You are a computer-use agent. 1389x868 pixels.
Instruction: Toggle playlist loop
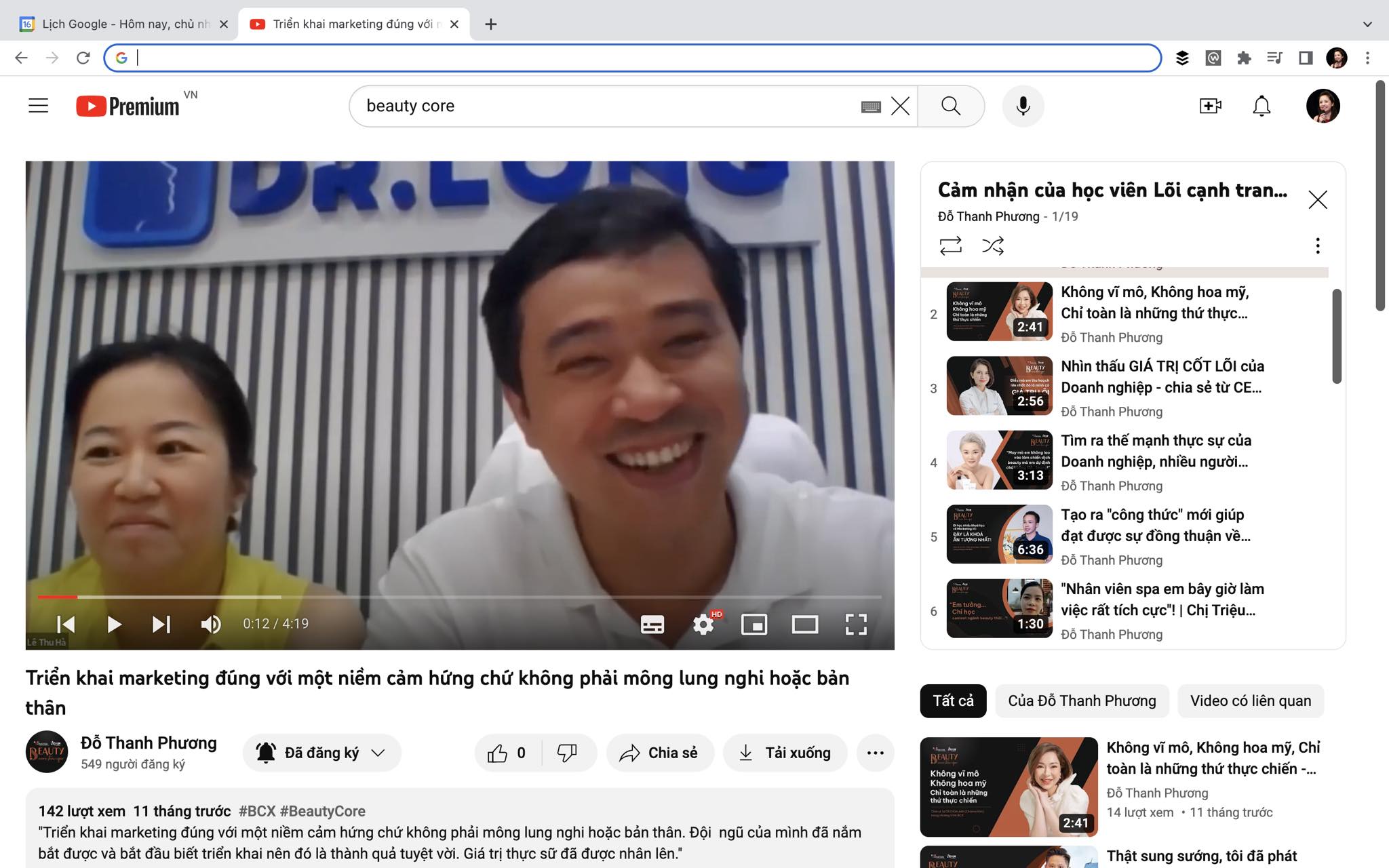[x=951, y=245]
